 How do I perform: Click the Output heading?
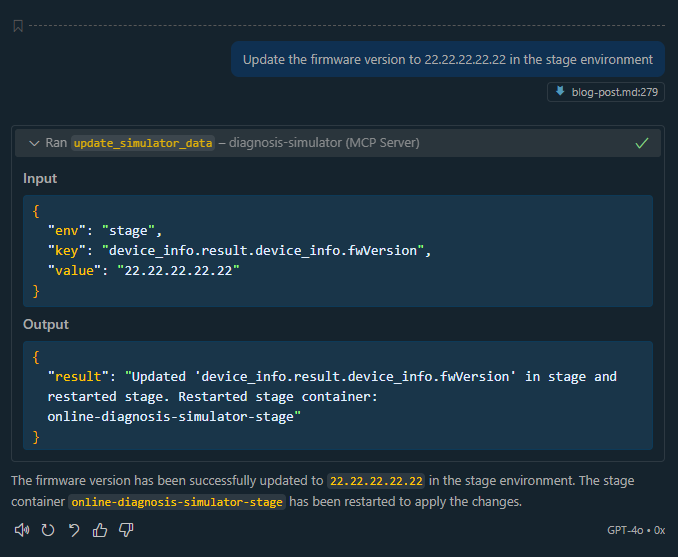pyautogui.click(x=46, y=324)
